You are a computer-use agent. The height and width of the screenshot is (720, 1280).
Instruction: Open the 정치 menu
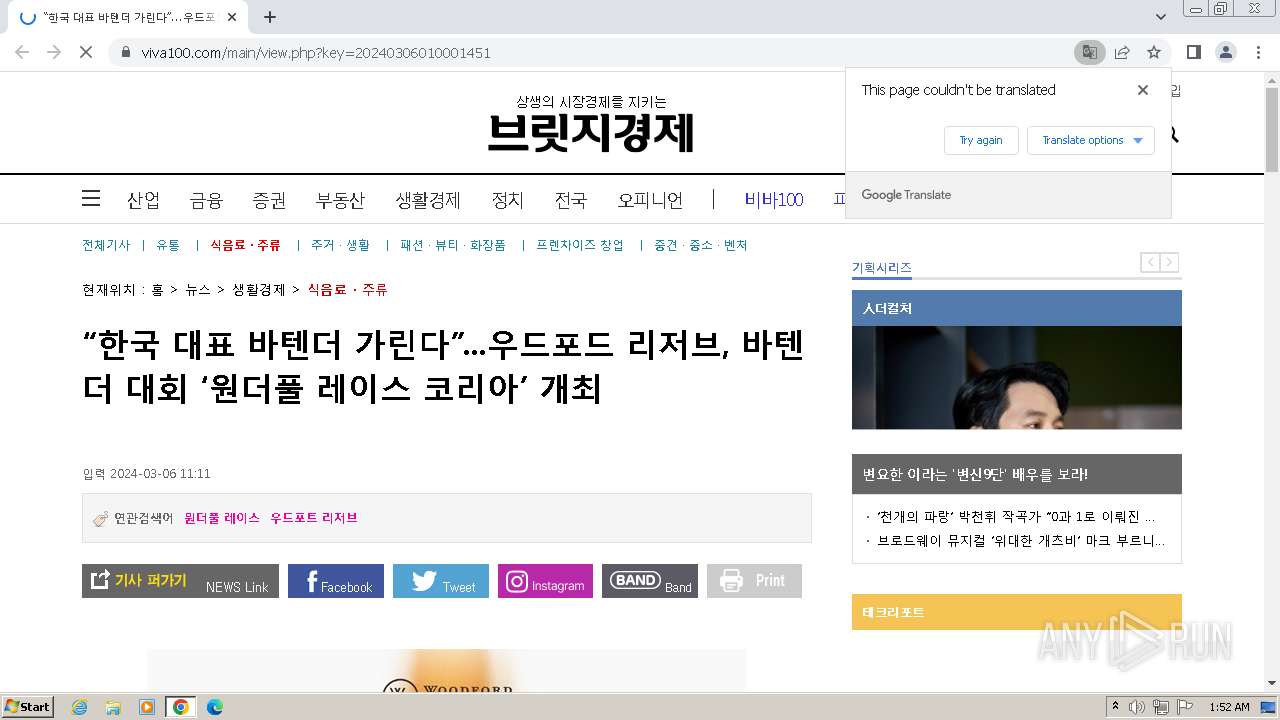tap(507, 200)
